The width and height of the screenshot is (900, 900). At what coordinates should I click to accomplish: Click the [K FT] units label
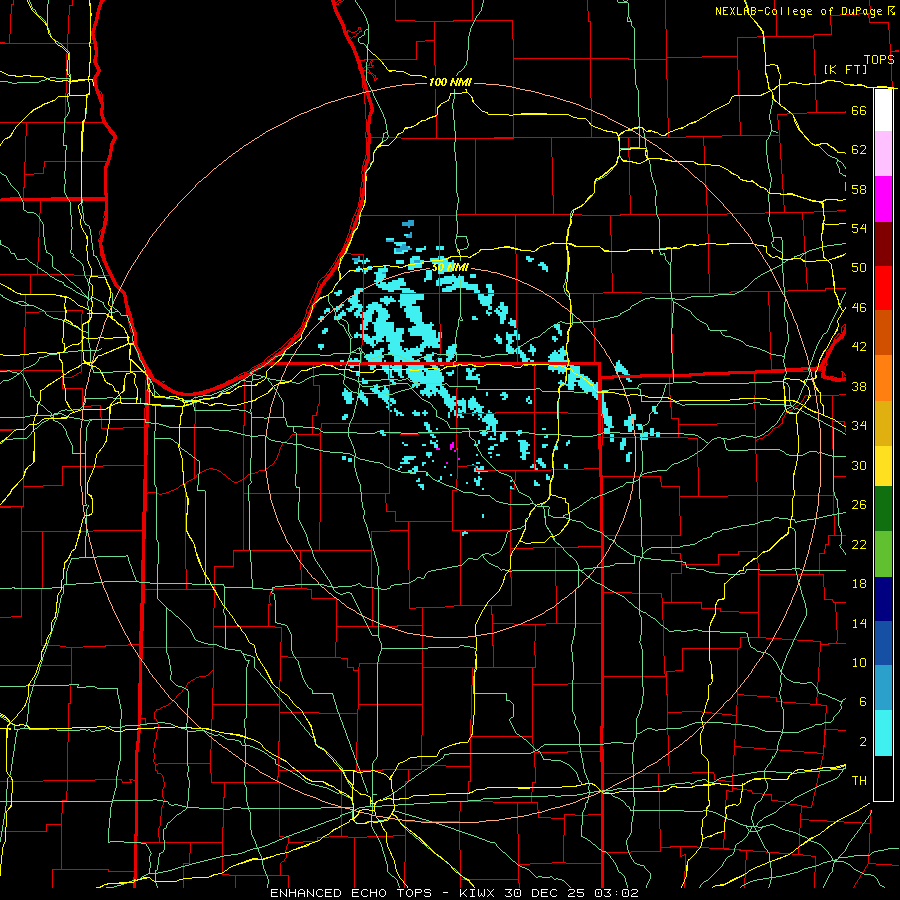point(845,69)
